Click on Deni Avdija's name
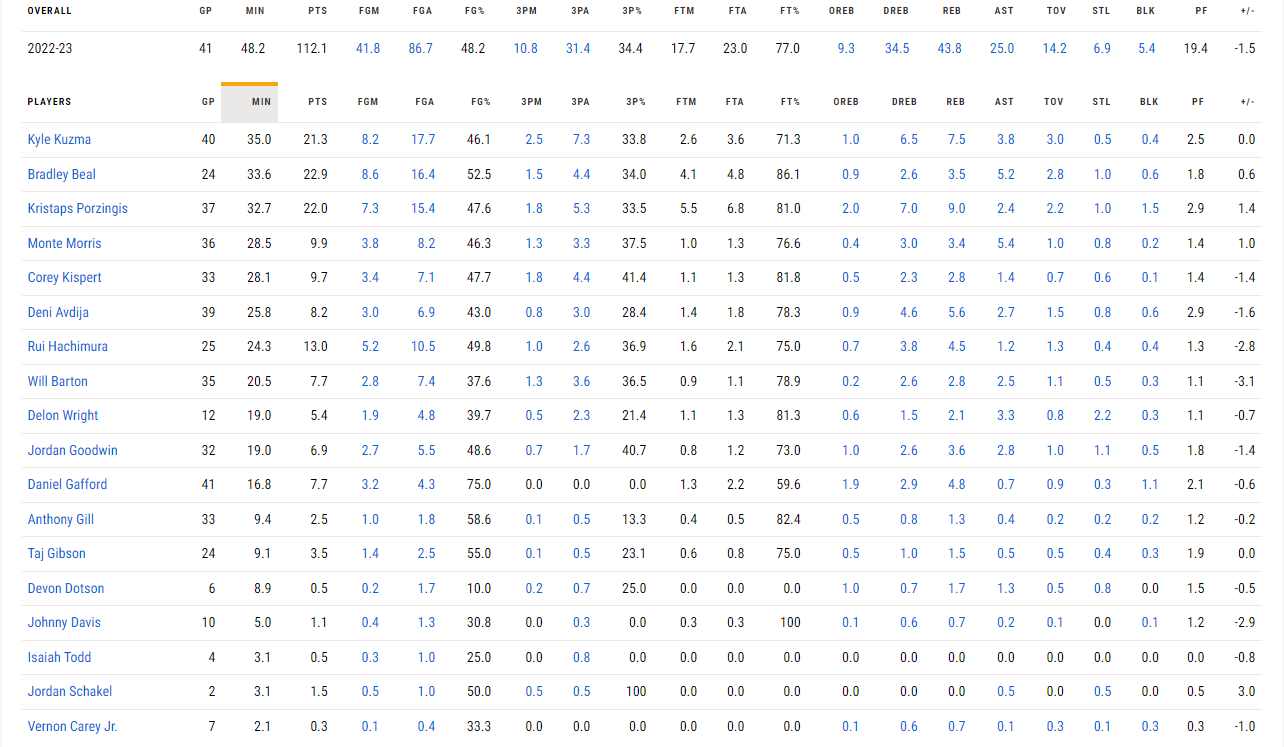The image size is (1284, 747). tap(58, 312)
